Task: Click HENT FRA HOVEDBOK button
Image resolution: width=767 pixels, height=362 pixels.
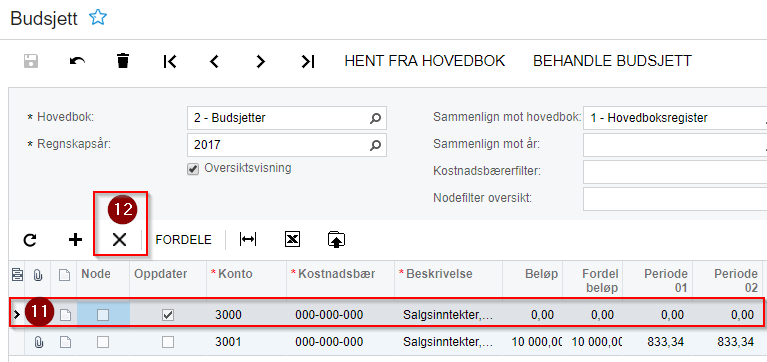Action: 425,61
